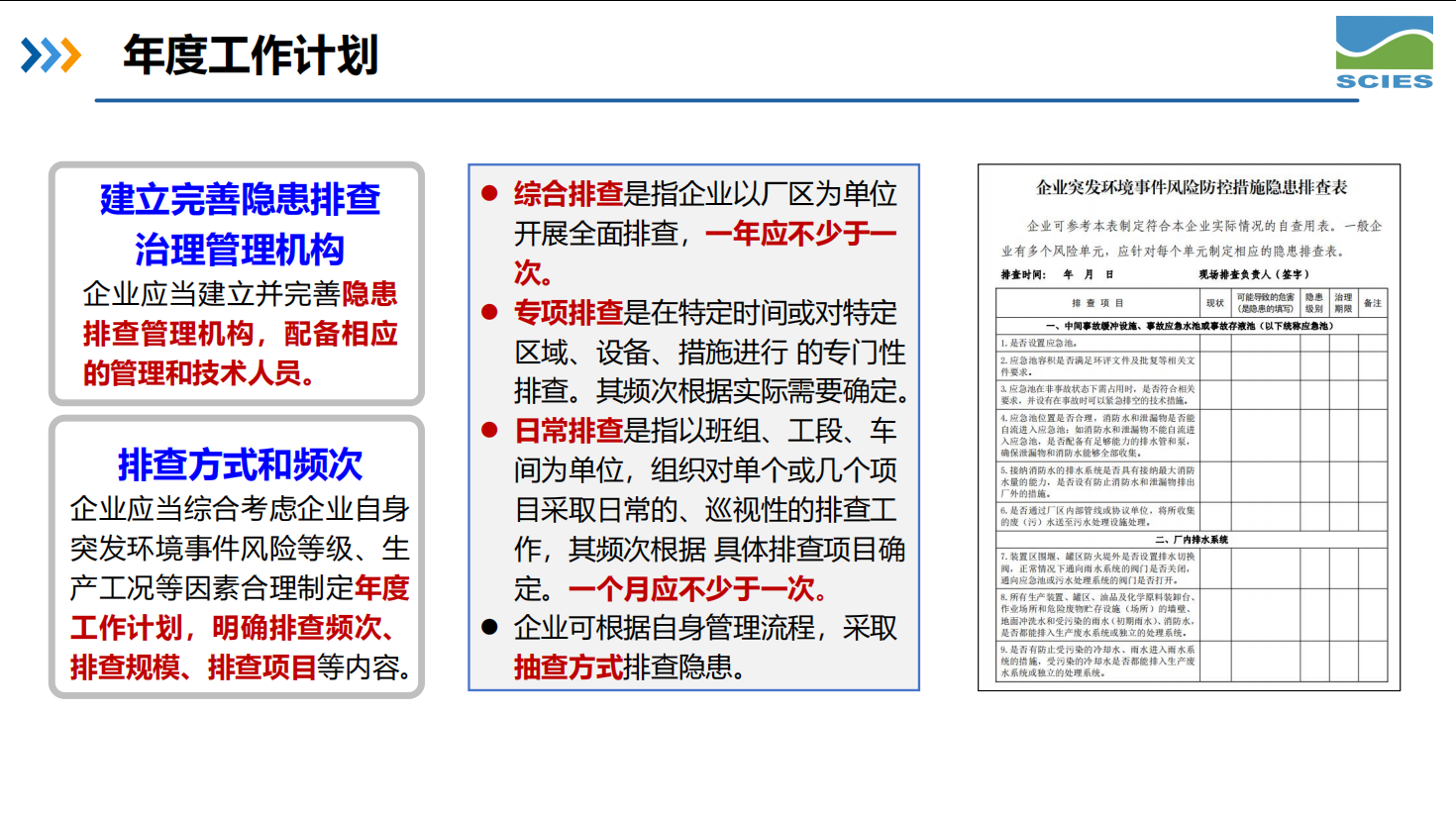Viewport: 1456px width, 820px height.
Task: Click the 备注 column header
Action: click(1372, 303)
